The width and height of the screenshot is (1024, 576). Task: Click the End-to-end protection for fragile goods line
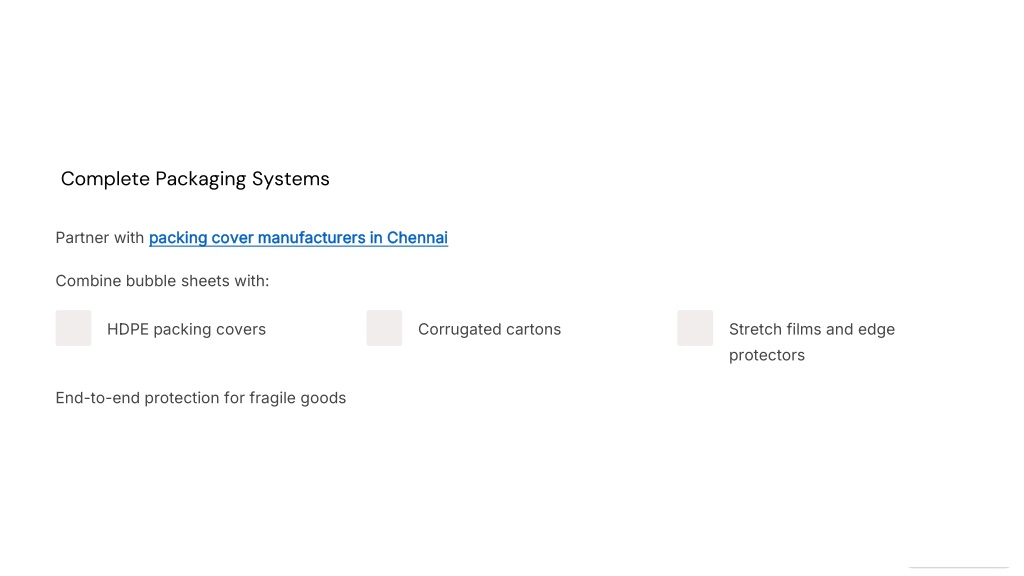tap(200, 398)
